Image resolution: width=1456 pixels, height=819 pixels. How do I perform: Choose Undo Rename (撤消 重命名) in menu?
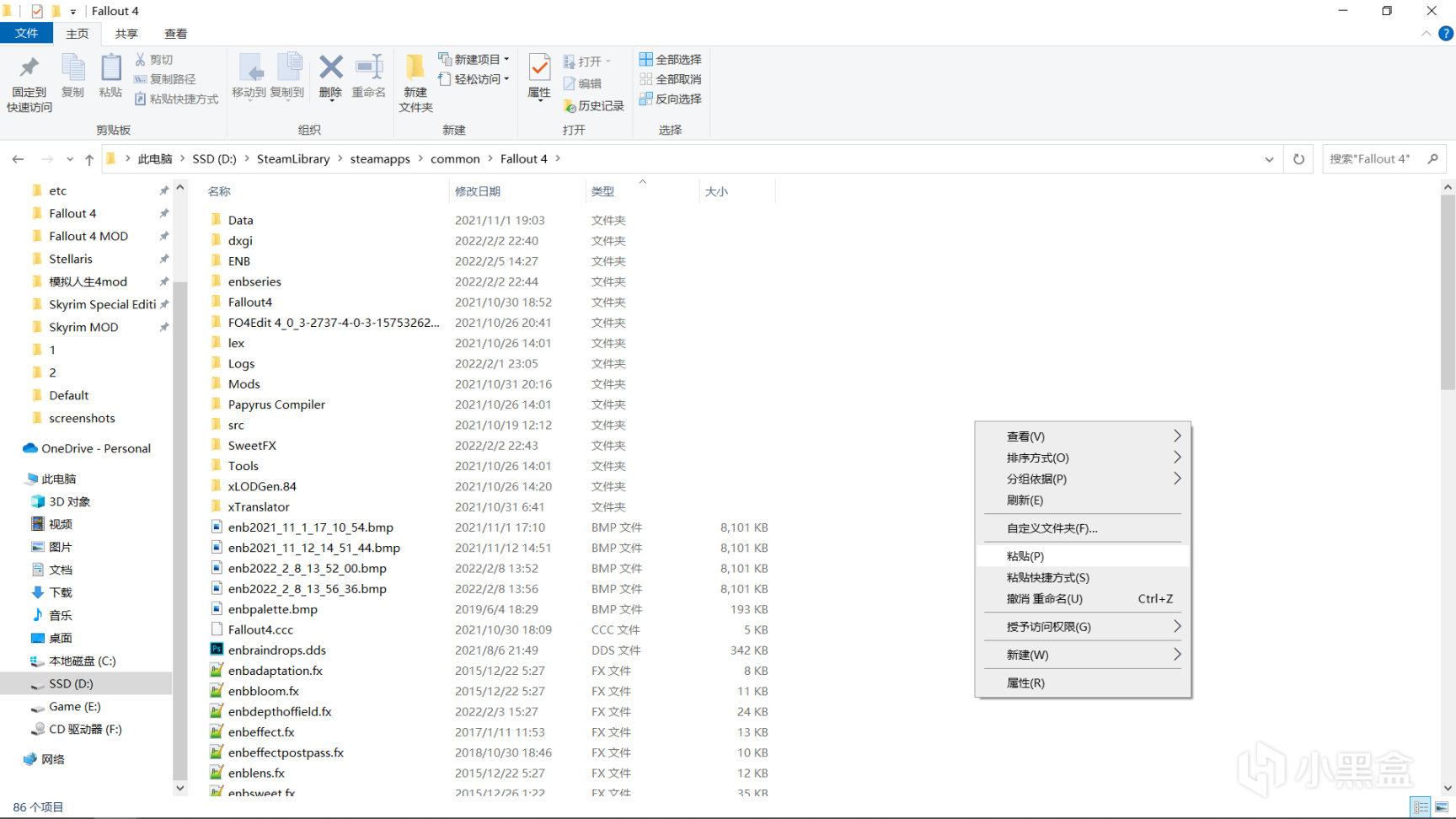[1083, 599]
